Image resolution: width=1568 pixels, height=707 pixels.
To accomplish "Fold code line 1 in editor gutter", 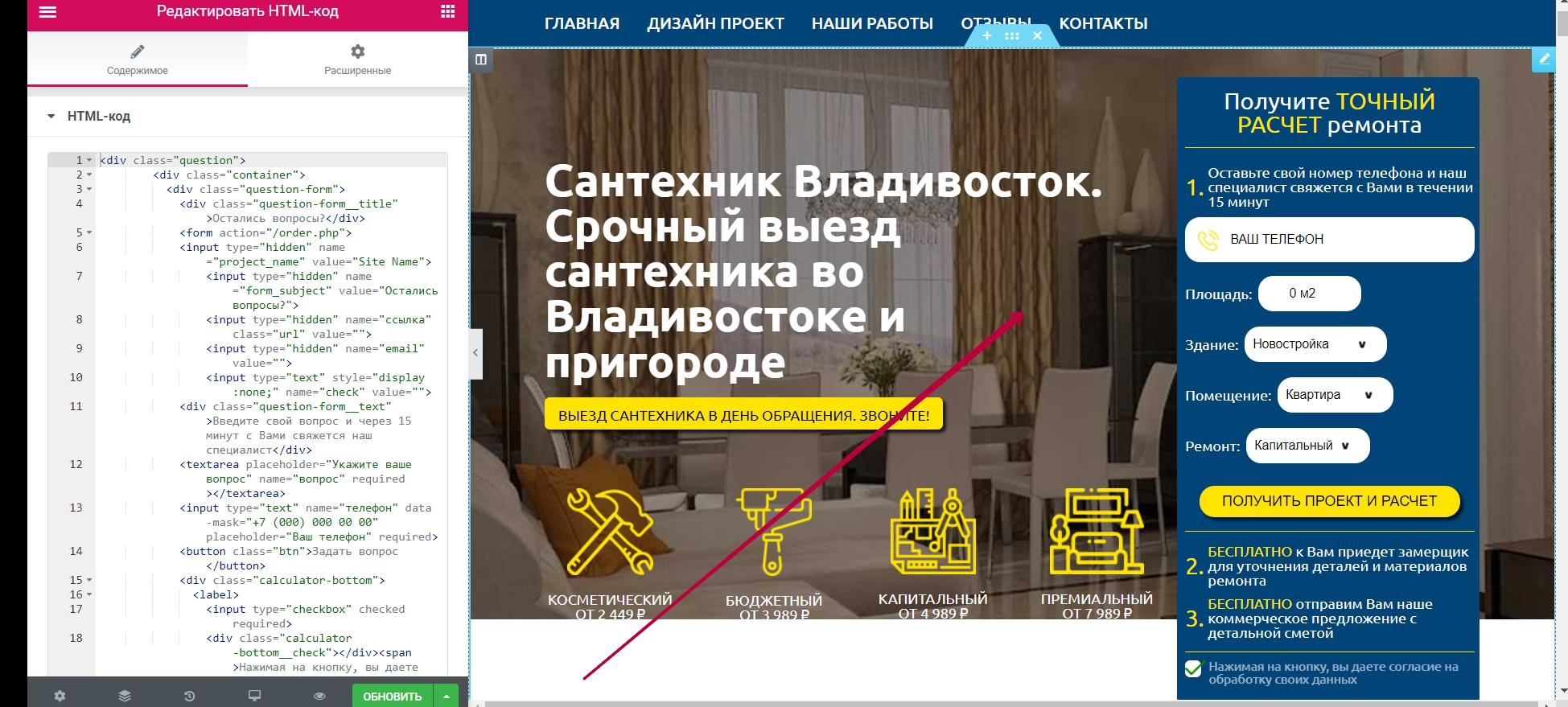I will pos(89,161).
